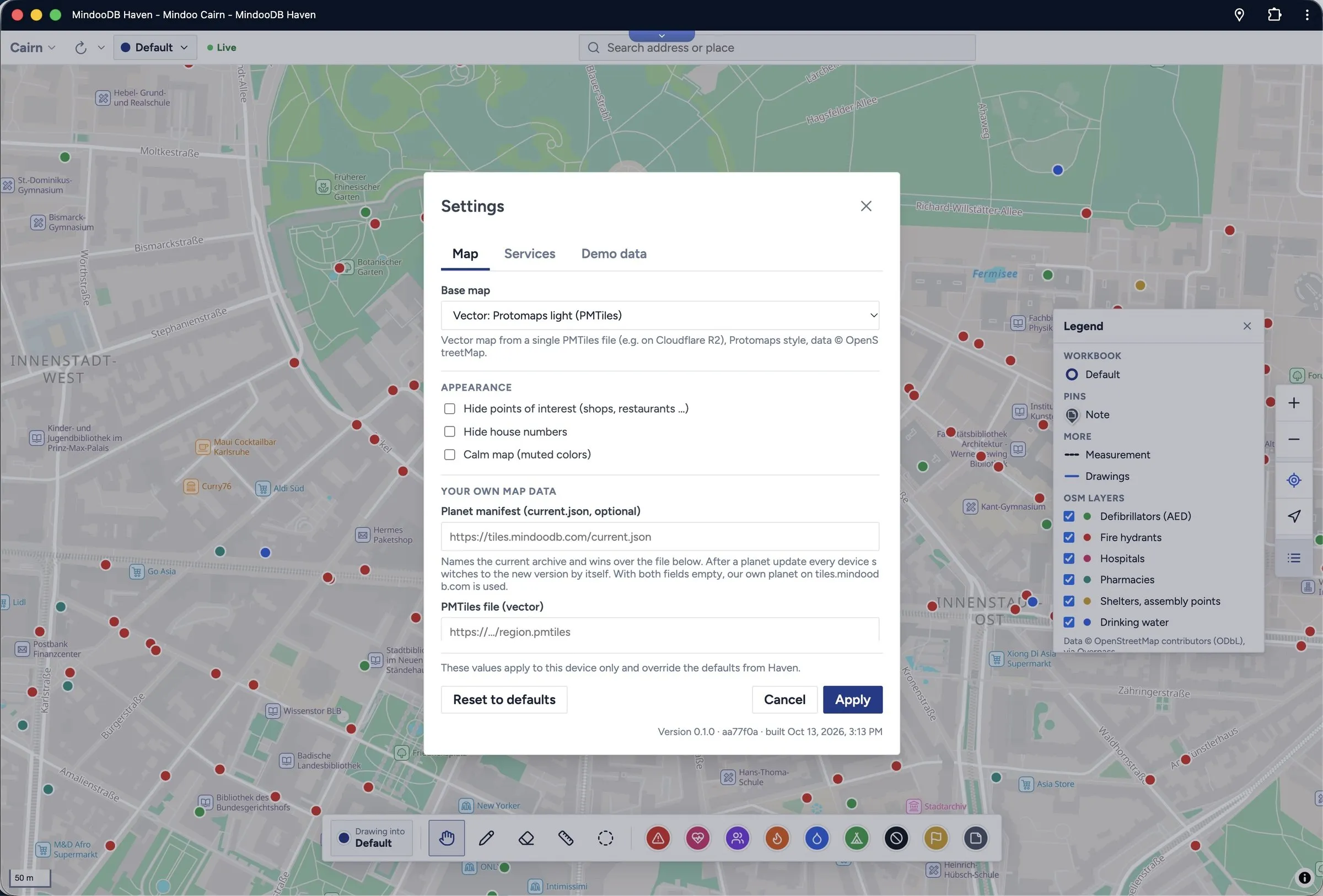Open the map info icon
This screenshot has width=1323, height=896.
click(x=1305, y=878)
